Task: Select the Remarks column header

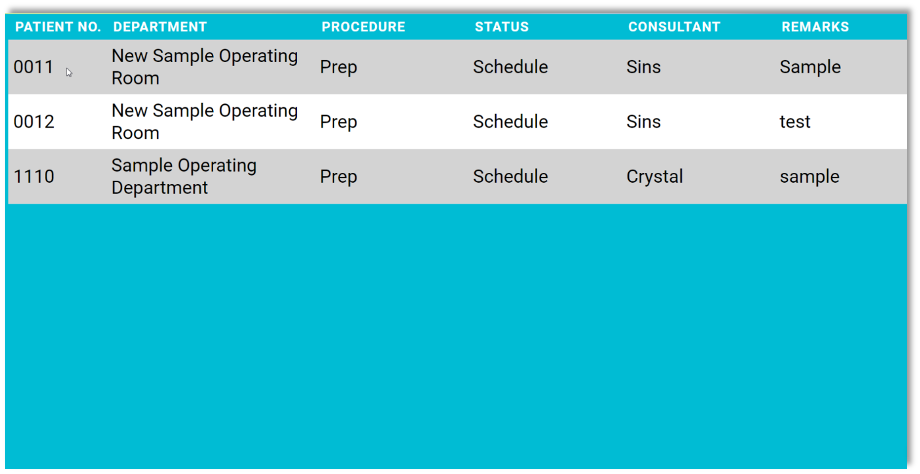Action: click(815, 27)
